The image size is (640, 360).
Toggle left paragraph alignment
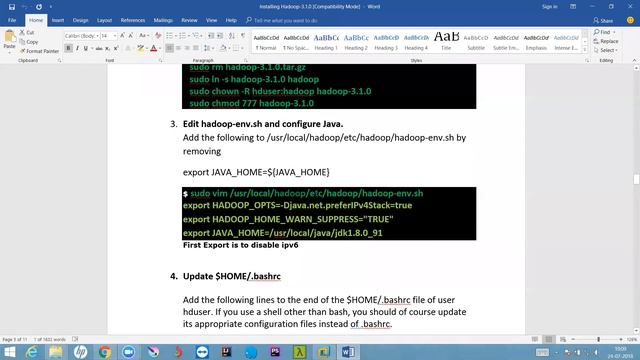tap(169, 49)
